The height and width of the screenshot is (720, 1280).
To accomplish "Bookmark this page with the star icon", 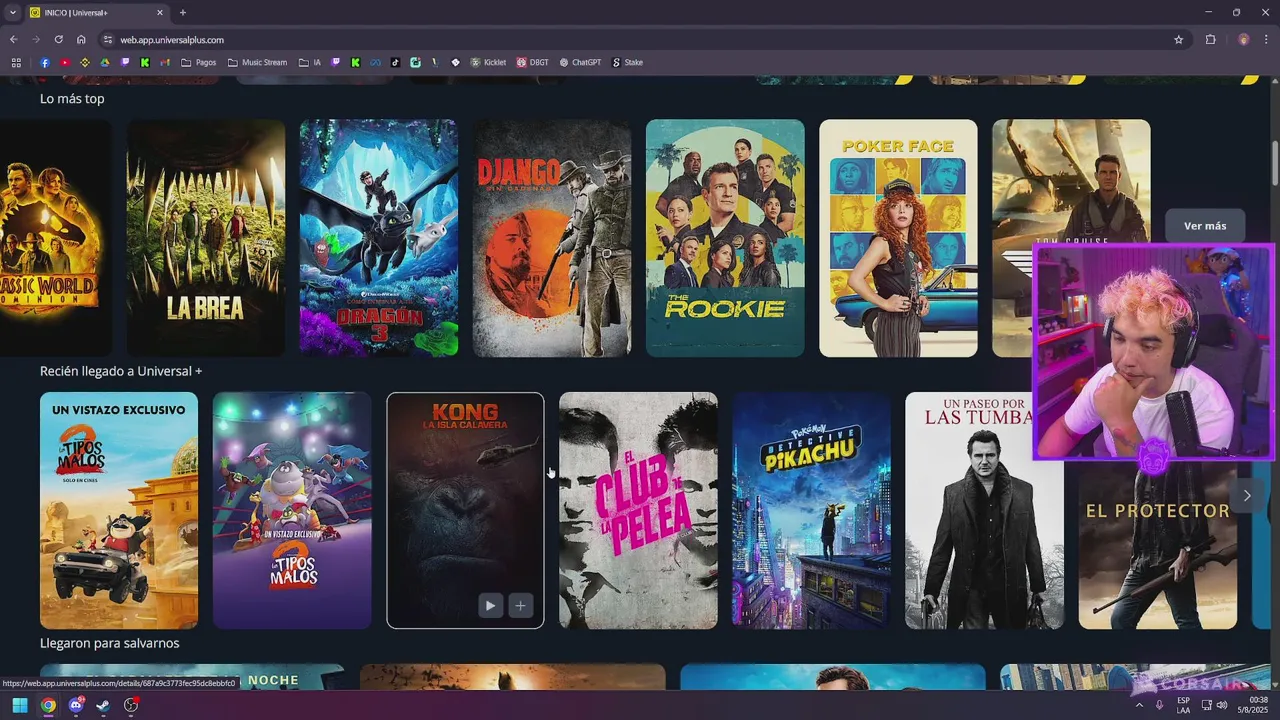I will (x=1179, y=40).
